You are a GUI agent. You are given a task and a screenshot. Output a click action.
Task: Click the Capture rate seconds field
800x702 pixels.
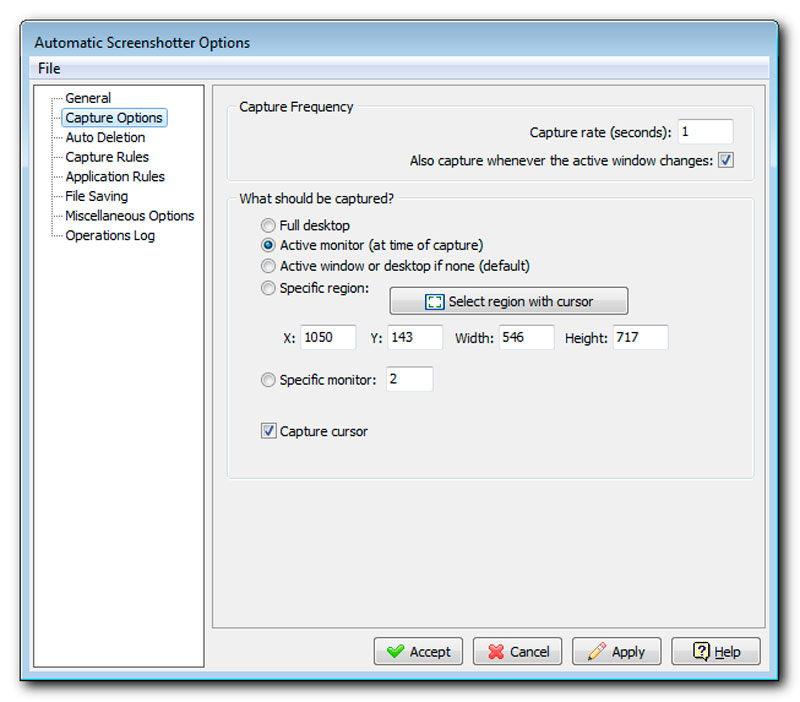(x=705, y=132)
